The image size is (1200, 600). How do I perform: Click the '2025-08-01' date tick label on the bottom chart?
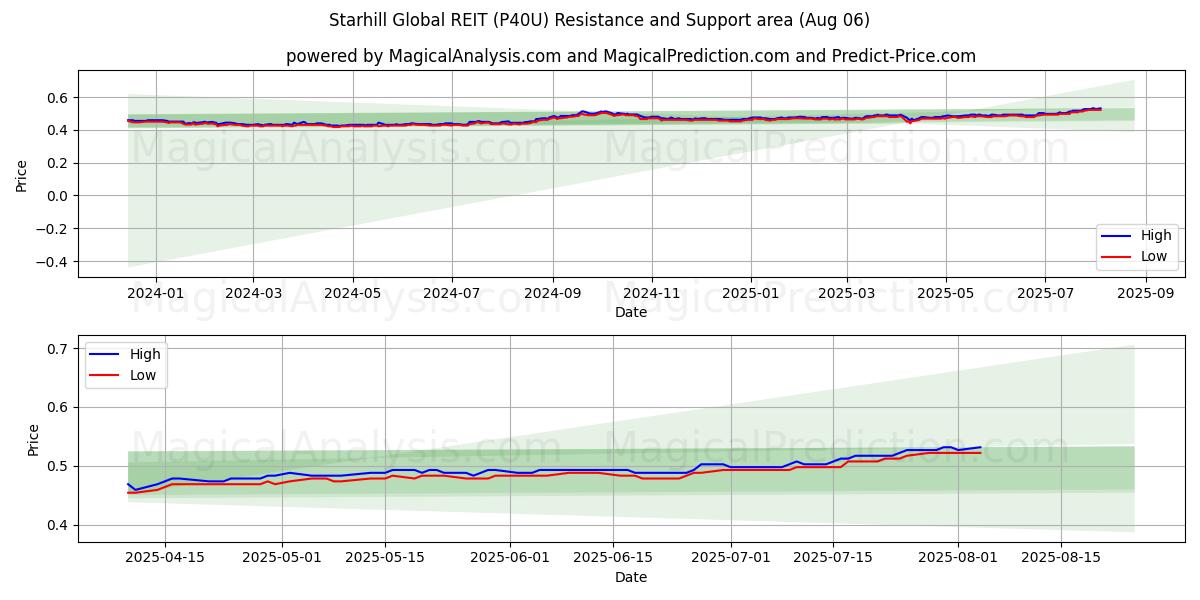pyautogui.click(x=958, y=559)
